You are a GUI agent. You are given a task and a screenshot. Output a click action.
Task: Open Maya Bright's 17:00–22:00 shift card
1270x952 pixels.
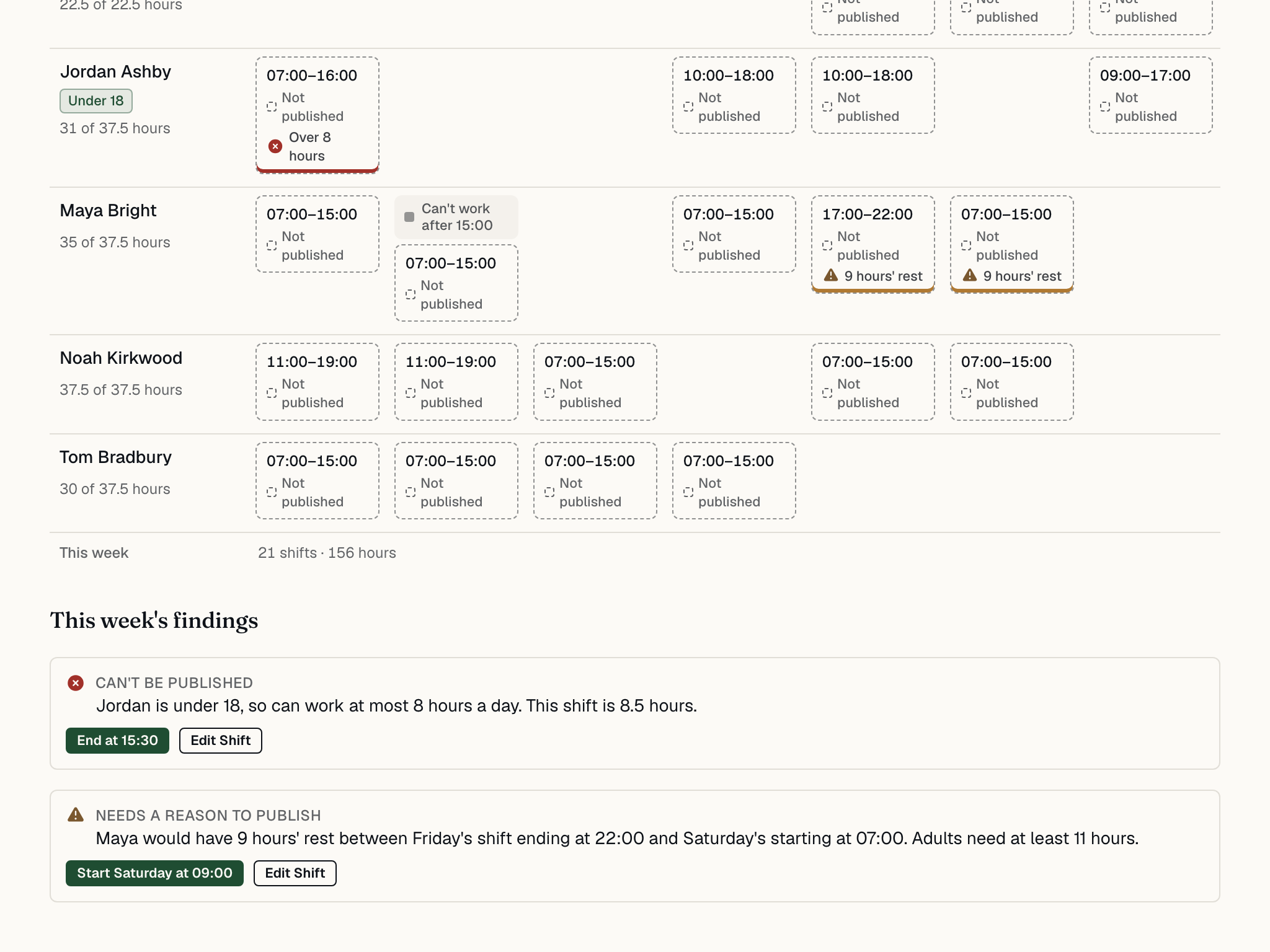tap(873, 244)
